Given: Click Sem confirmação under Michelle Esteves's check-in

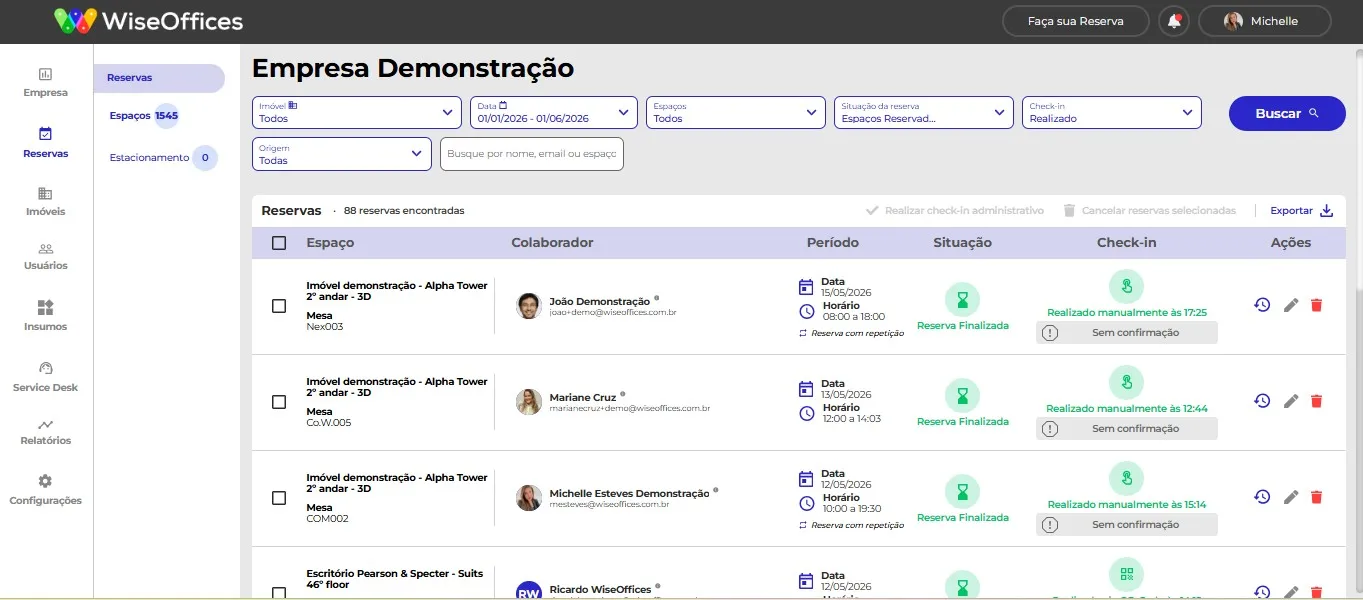Looking at the screenshot, I should tap(1127, 525).
